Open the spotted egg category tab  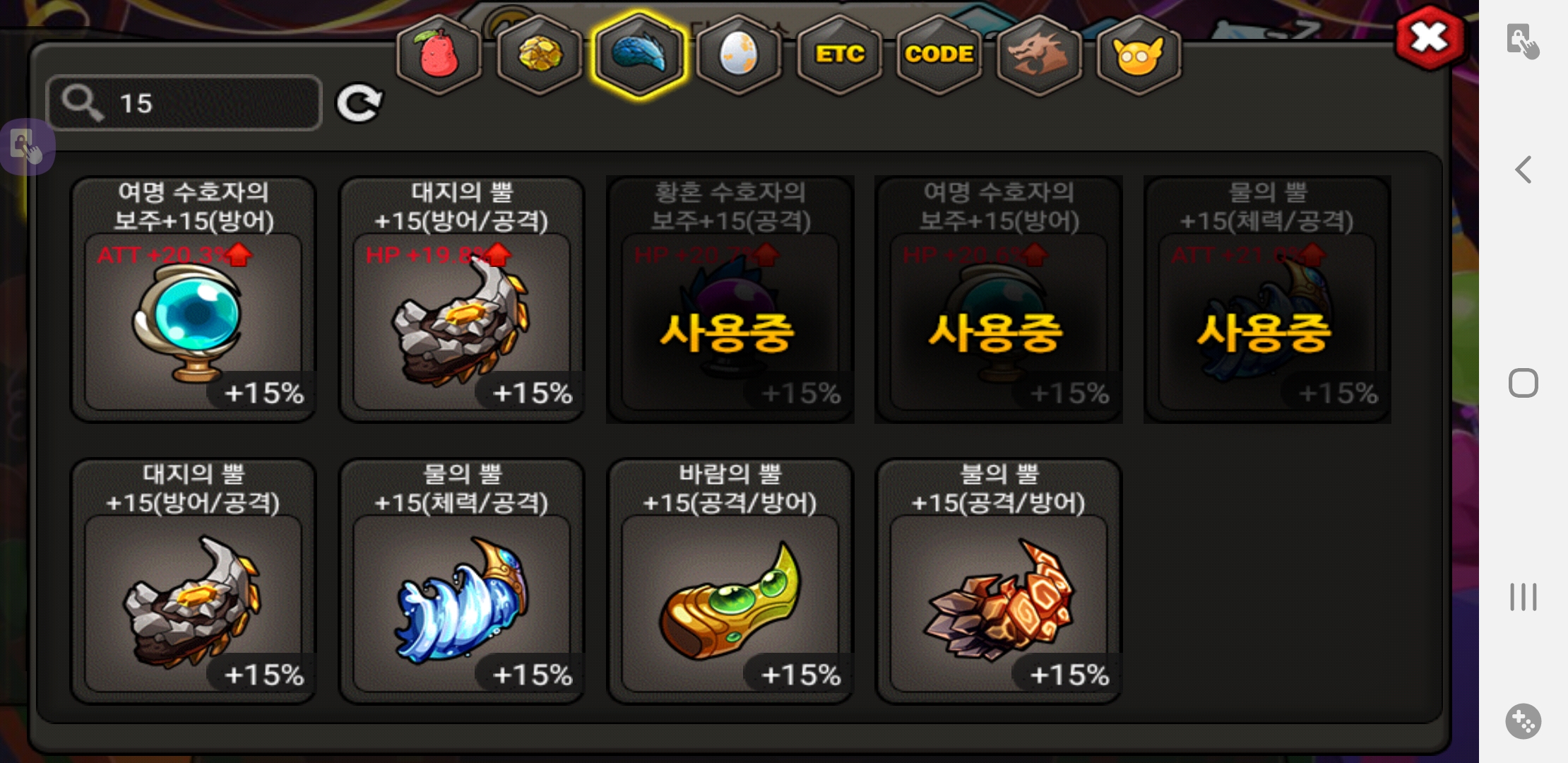(x=739, y=55)
